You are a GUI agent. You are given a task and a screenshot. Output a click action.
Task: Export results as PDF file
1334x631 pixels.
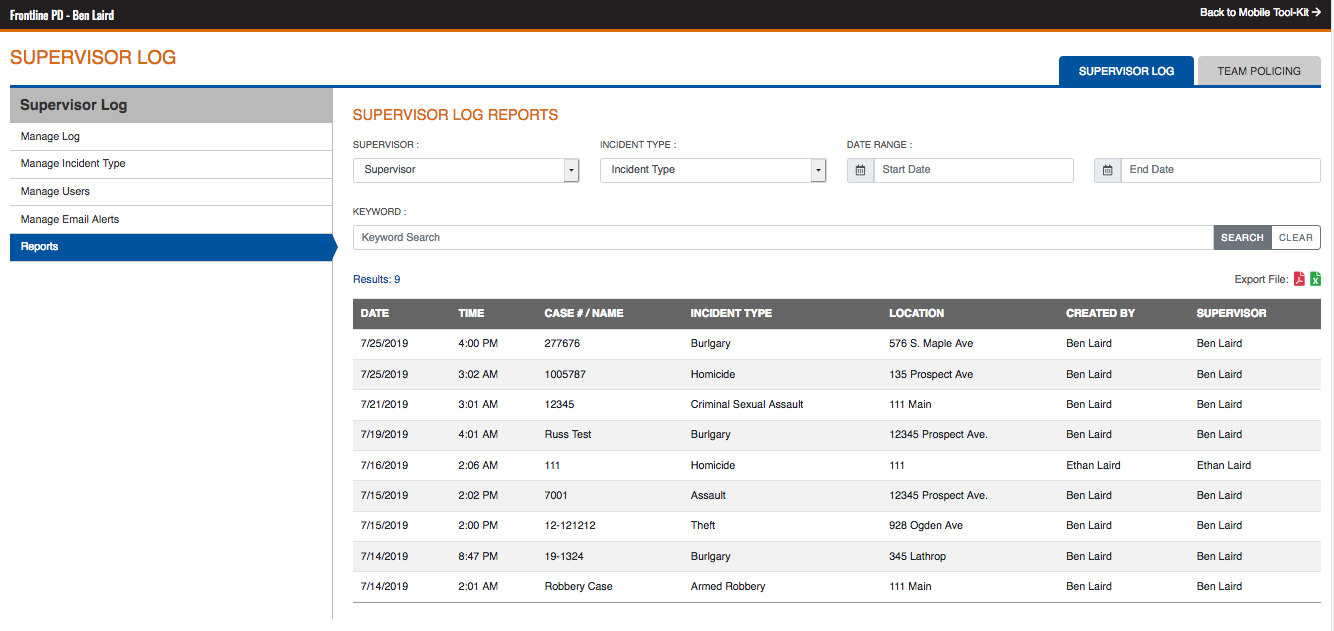[1299, 279]
